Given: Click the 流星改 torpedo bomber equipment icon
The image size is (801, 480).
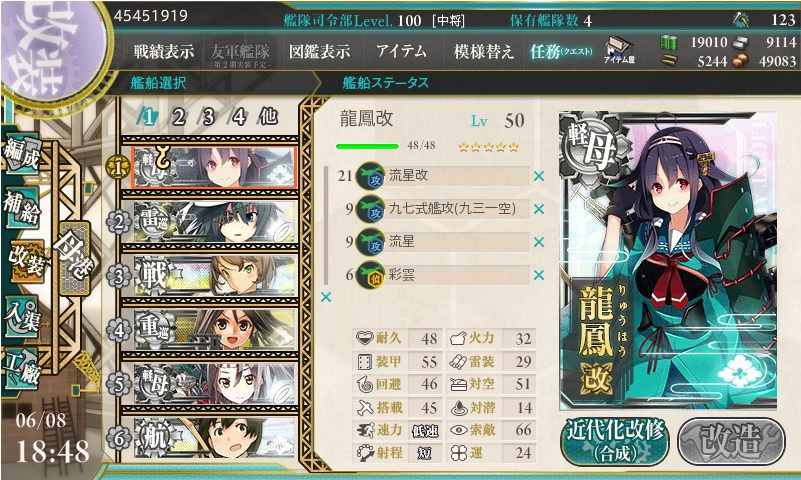Looking at the screenshot, I should (x=370, y=176).
